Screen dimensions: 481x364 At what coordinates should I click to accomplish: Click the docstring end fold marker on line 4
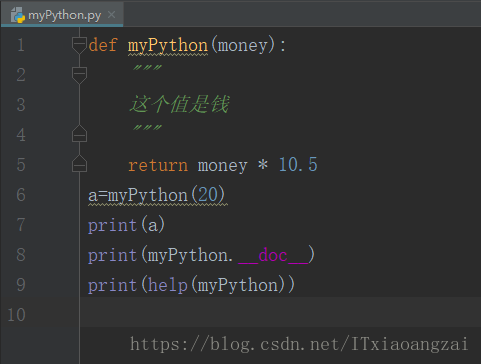79,134
